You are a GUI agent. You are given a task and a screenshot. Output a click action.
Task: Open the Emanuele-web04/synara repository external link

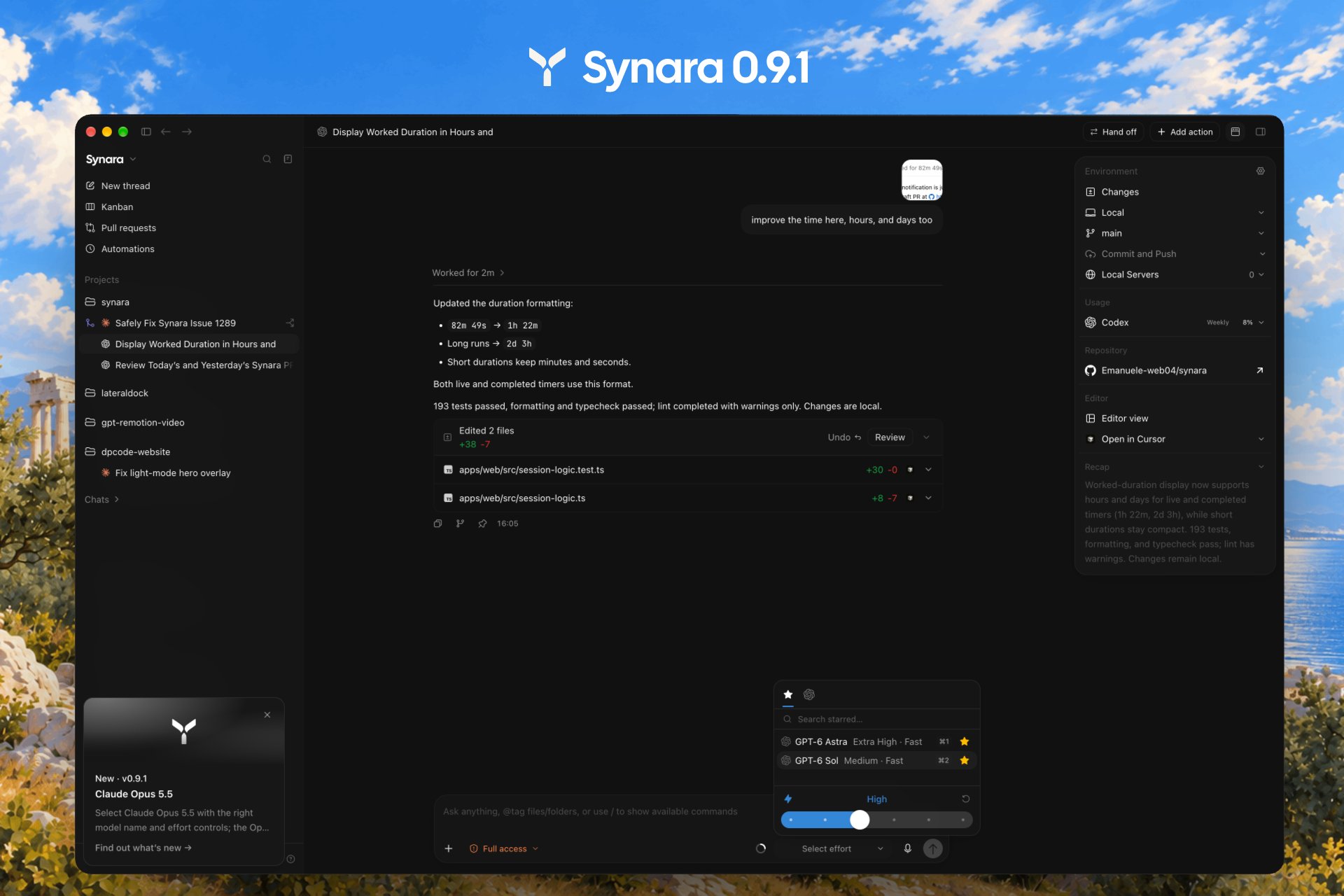(x=1259, y=370)
